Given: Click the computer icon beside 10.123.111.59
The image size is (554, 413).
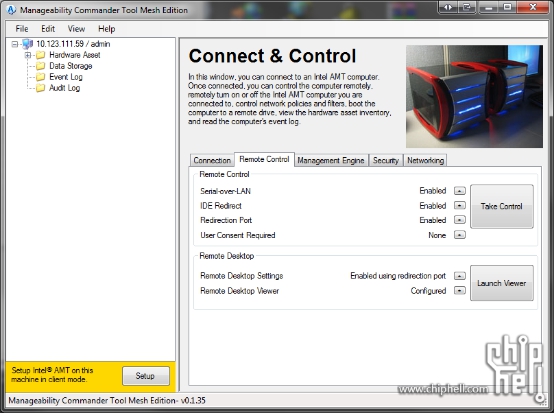Looking at the screenshot, I should tap(28, 44).
